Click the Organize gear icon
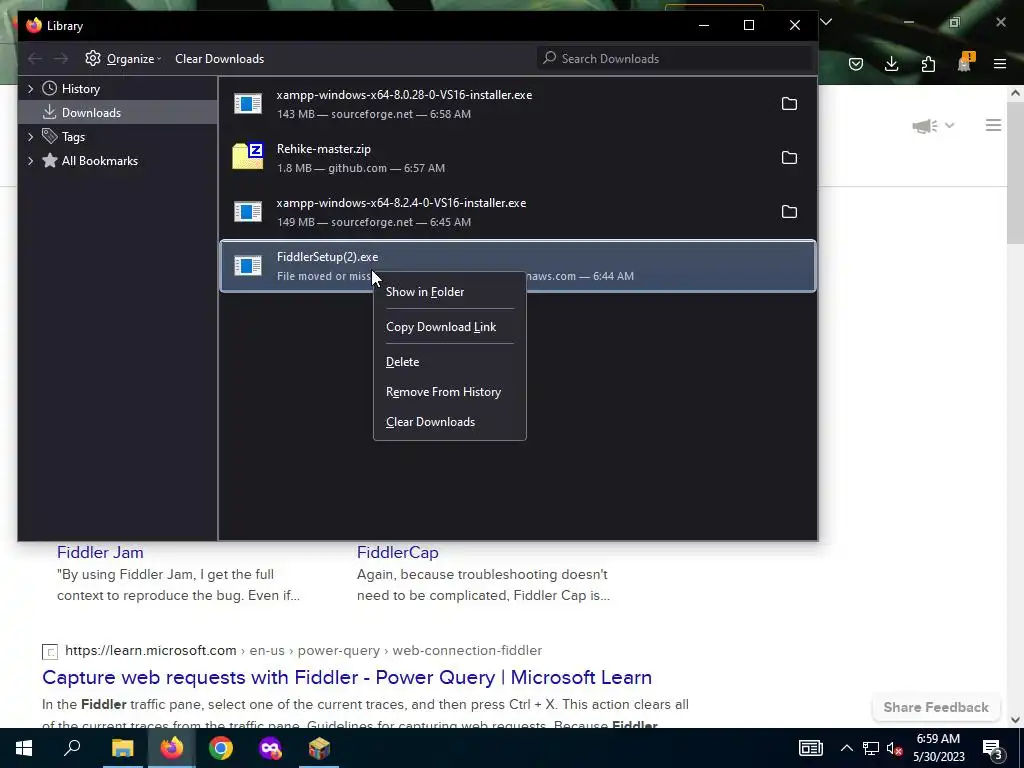1024x768 pixels. pos(93,59)
